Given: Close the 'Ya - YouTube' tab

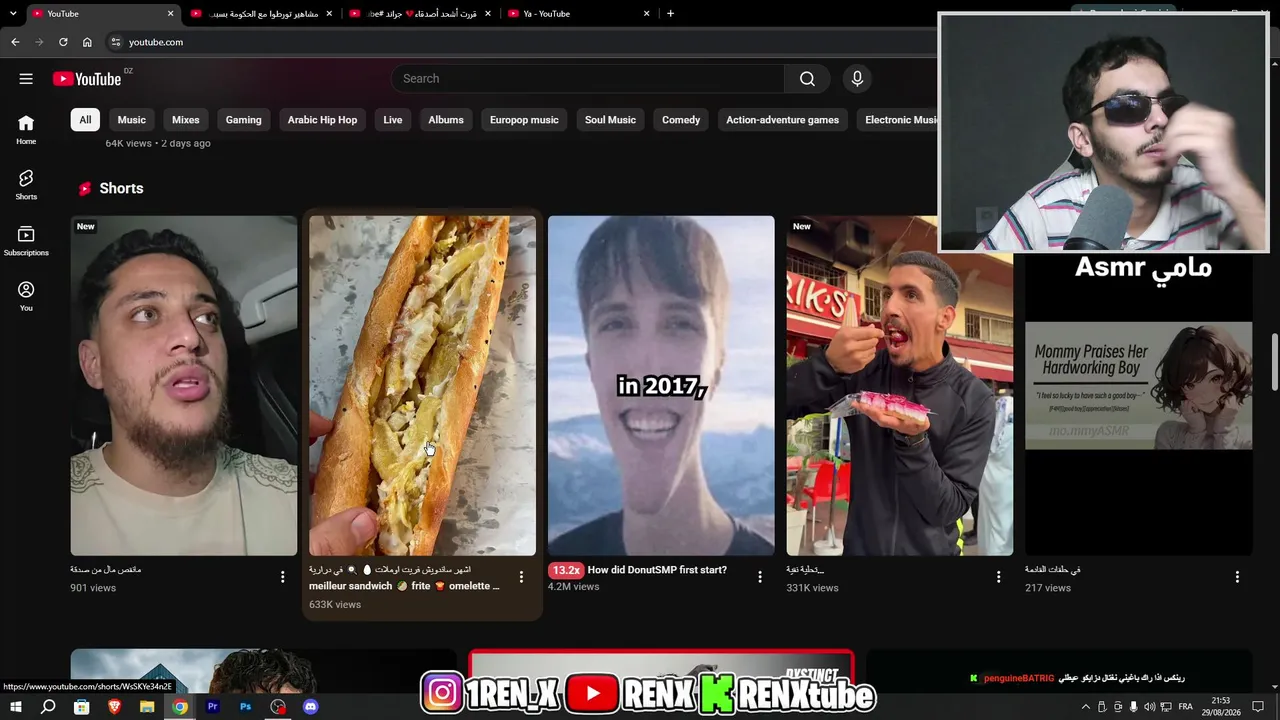Looking at the screenshot, I should (x=647, y=14).
